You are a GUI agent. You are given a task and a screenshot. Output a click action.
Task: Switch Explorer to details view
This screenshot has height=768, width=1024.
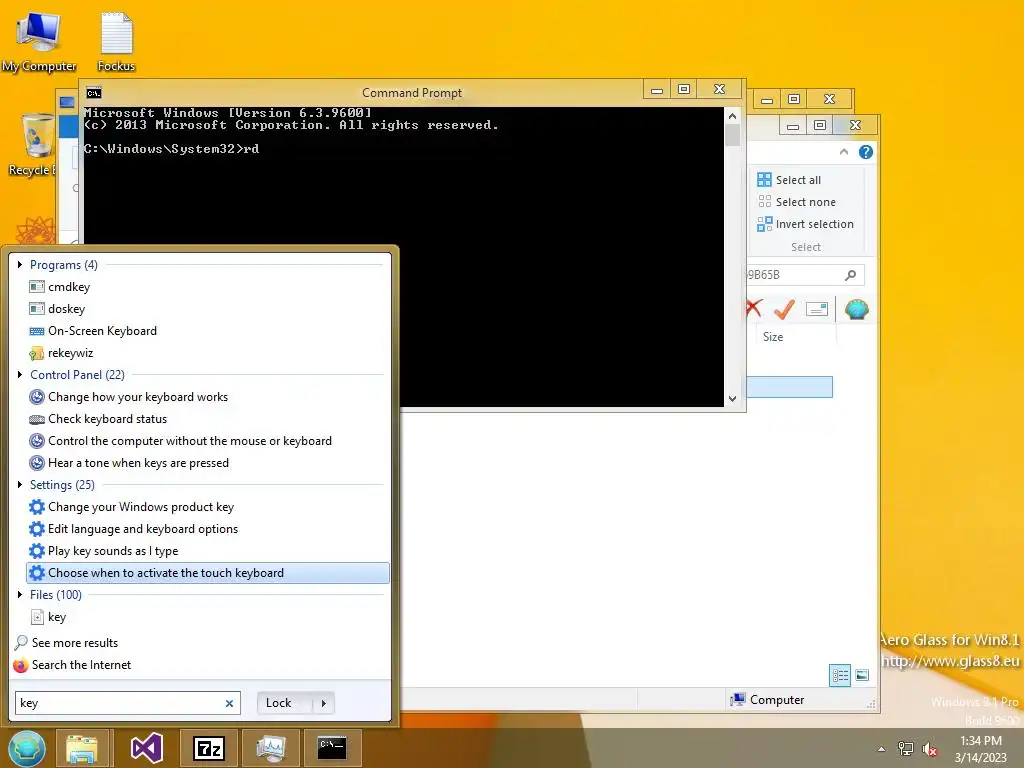tap(840, 675)
